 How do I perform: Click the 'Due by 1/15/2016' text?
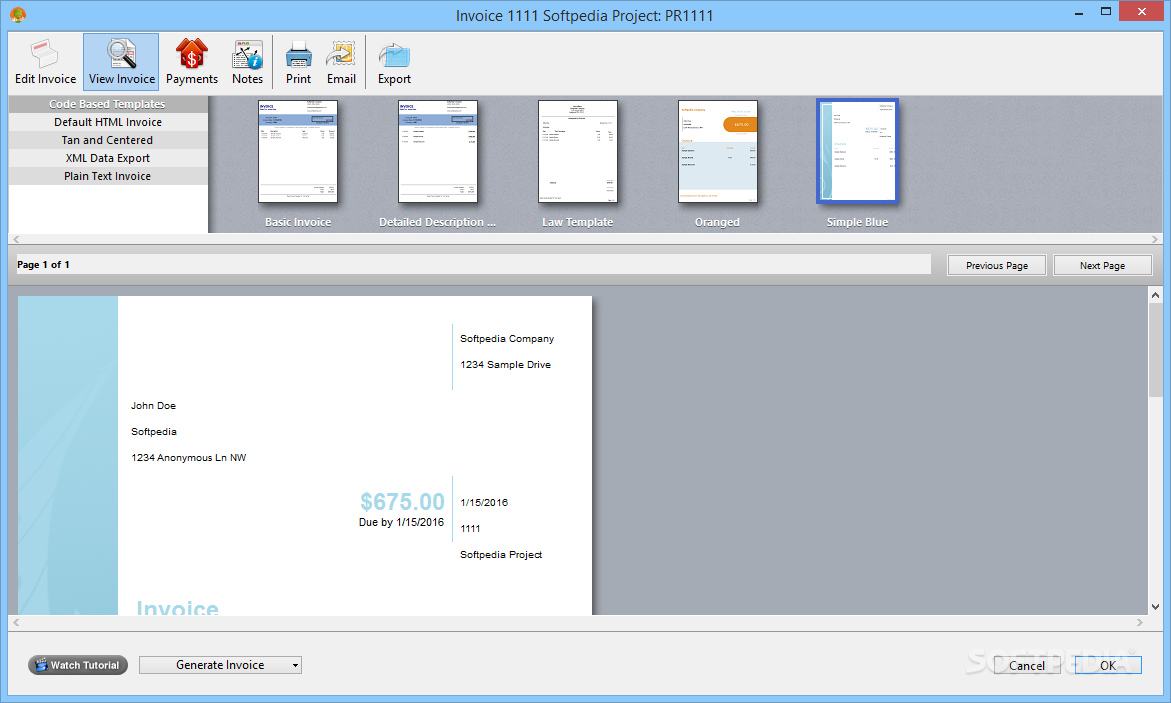pos(401,522)
